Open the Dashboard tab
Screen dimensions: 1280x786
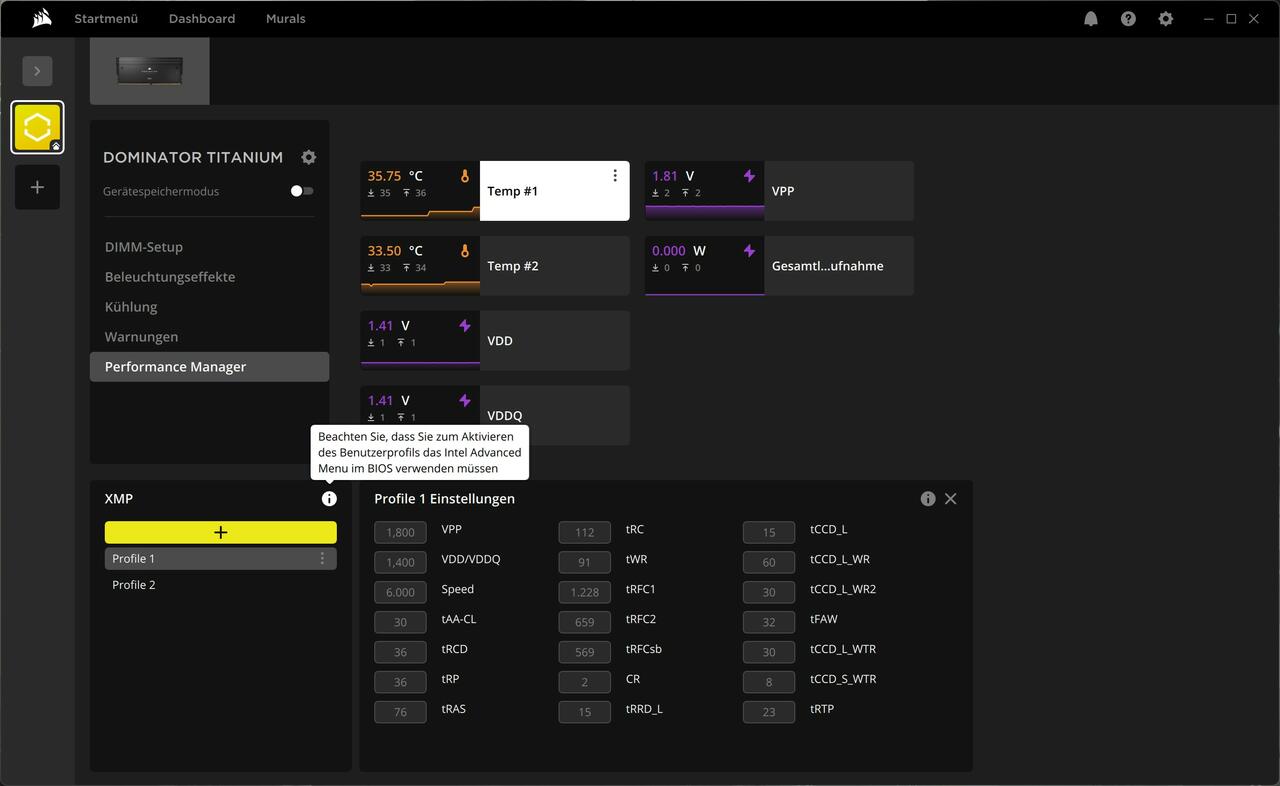(202, 19)
